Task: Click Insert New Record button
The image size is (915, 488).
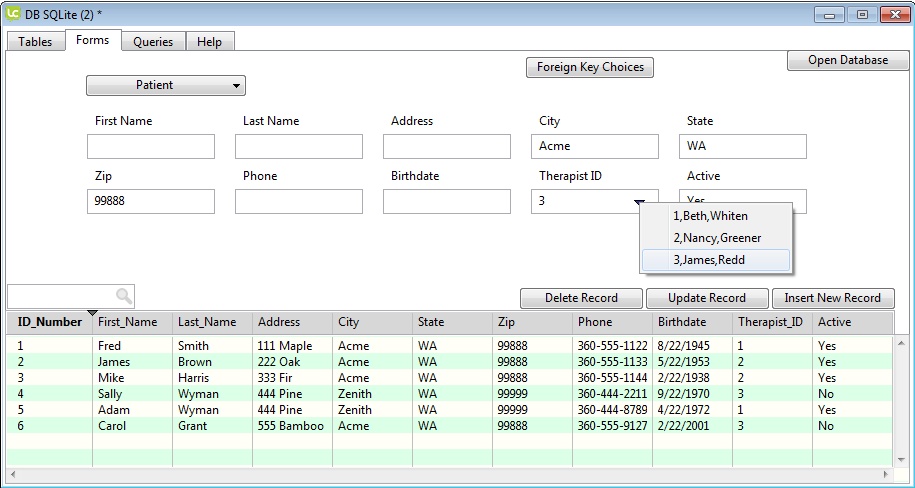Action: point(832,298)
